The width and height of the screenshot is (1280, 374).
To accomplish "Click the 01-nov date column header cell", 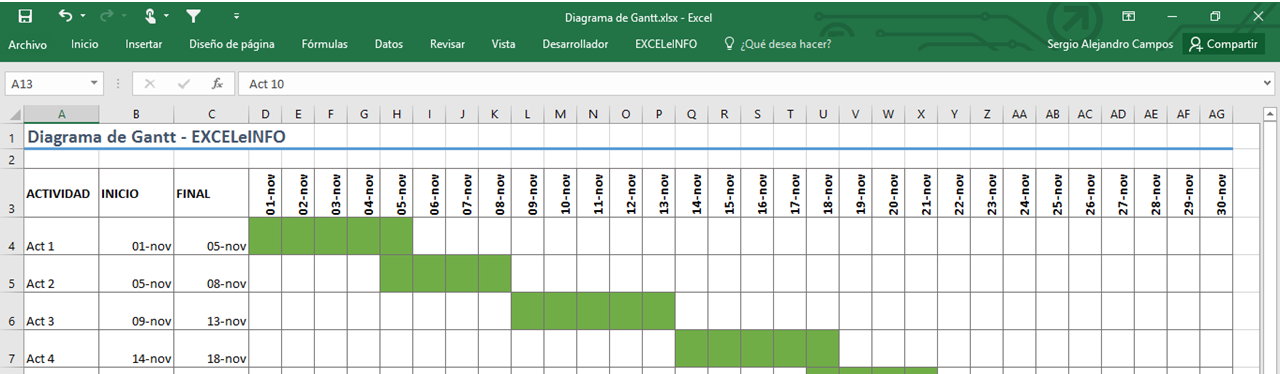I will [x=265, y=193].
